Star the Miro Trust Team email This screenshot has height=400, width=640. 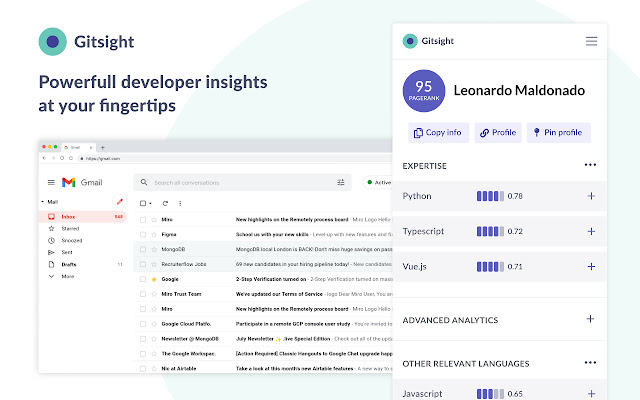click(x=154, y=294)
